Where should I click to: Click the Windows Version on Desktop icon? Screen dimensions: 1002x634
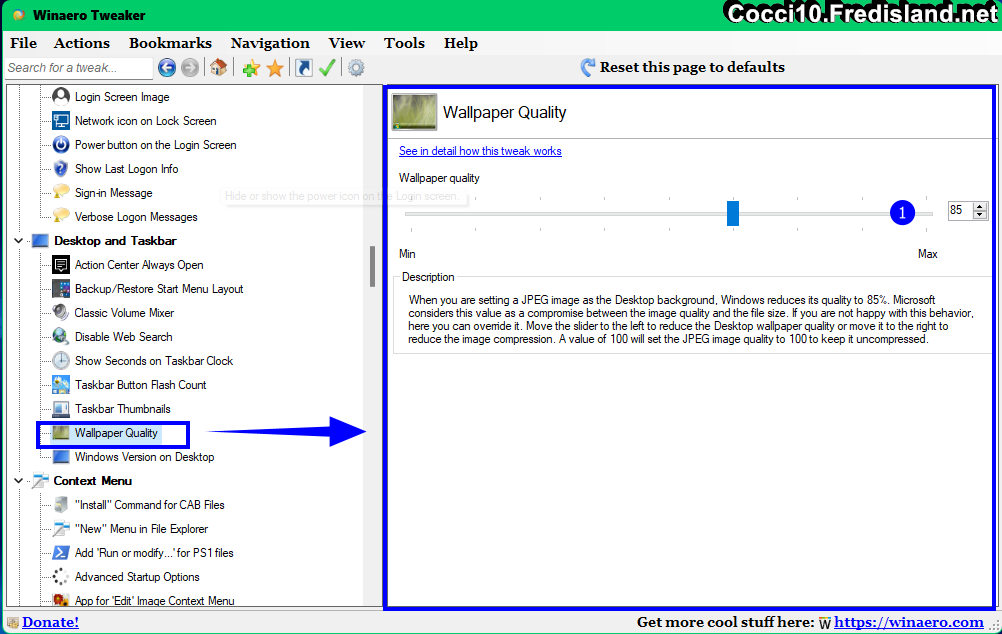[61, 457]
